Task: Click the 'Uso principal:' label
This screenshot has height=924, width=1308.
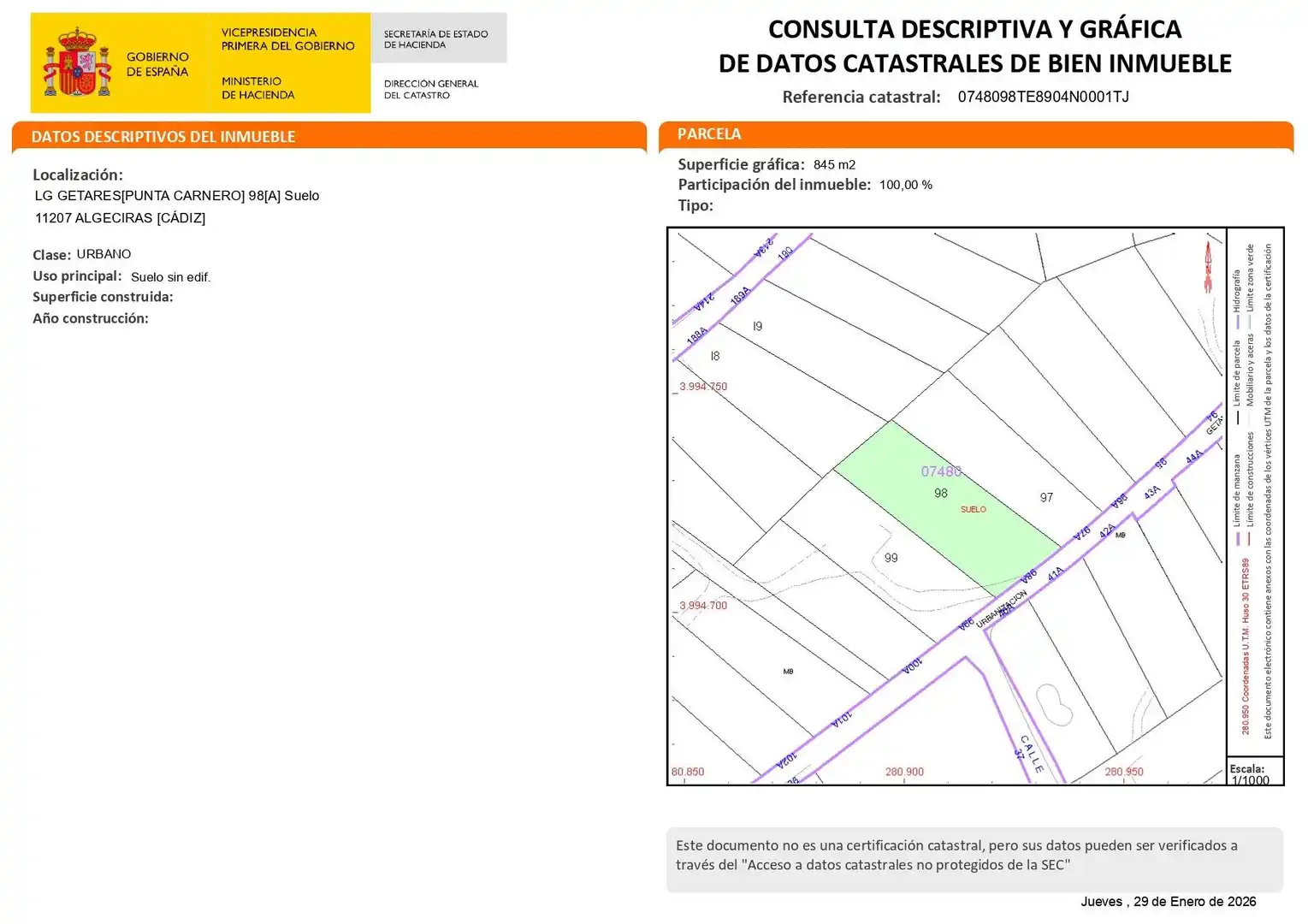Action: tap(77, 276)
